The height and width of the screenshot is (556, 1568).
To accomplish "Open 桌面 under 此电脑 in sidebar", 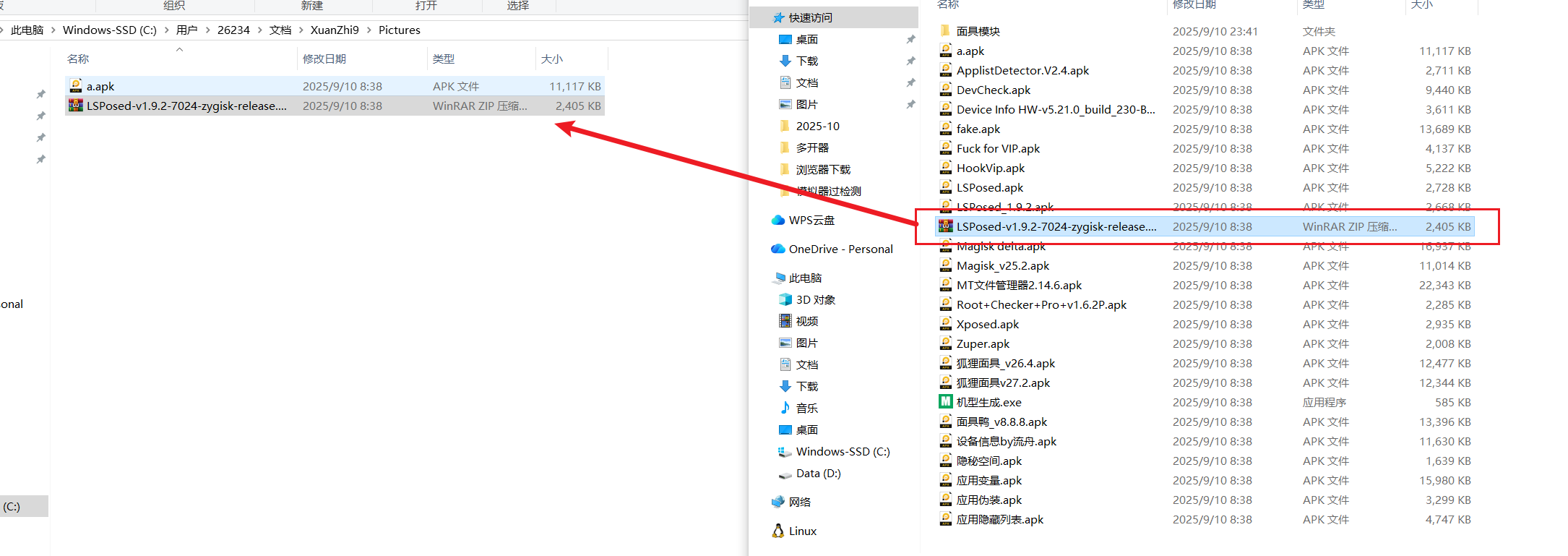I will (807, 429).
